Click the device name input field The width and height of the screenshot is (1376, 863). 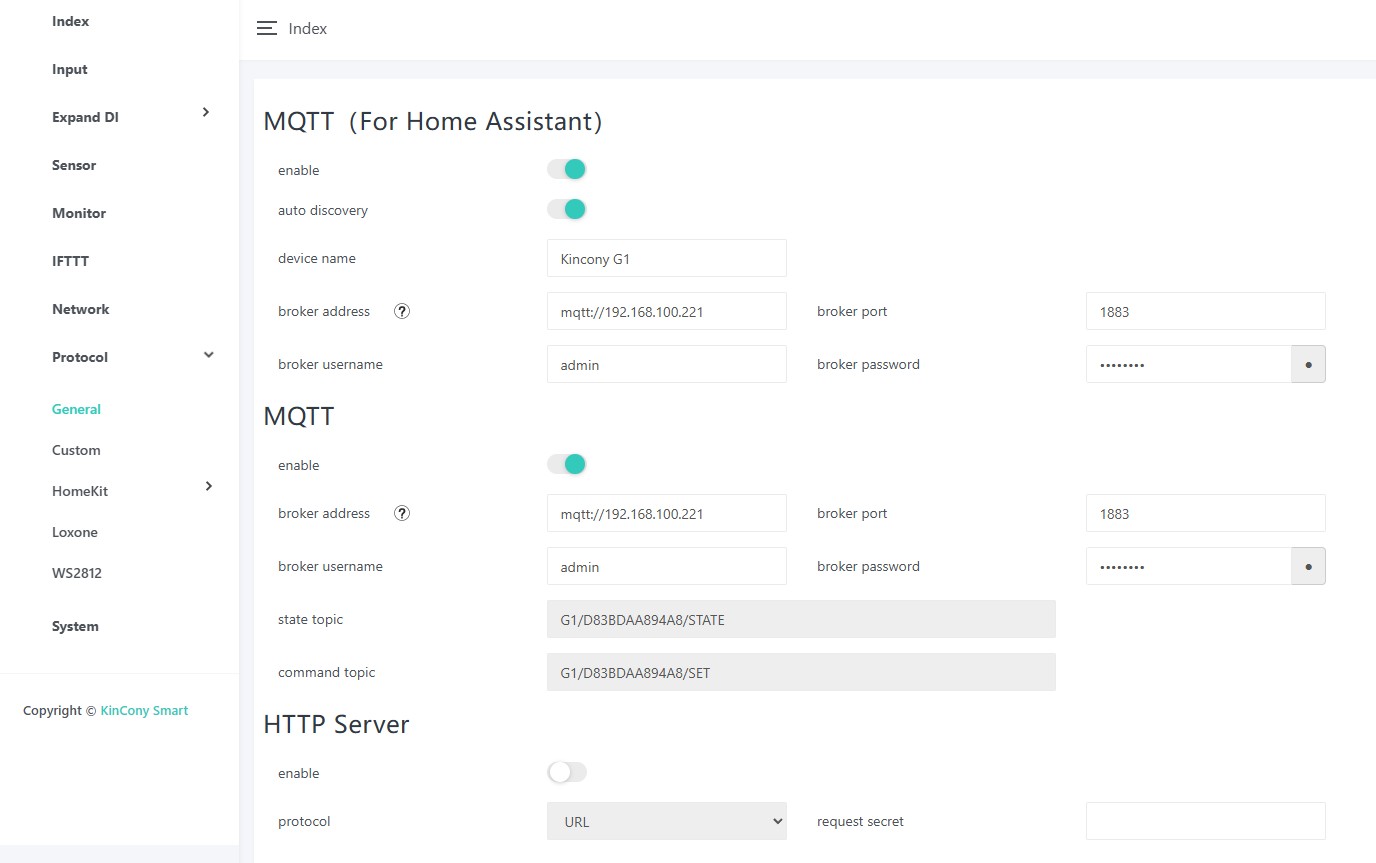[667, 258]
